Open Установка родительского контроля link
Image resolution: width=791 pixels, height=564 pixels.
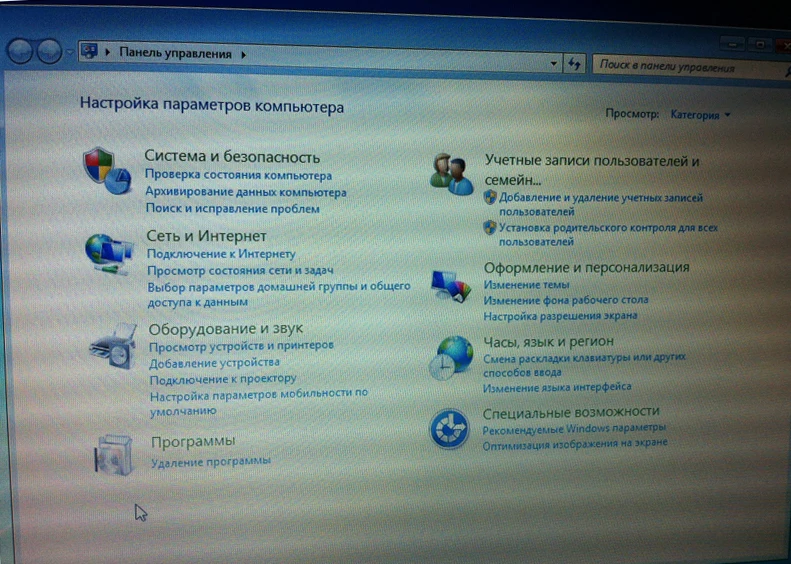click(x=608, y=235)
